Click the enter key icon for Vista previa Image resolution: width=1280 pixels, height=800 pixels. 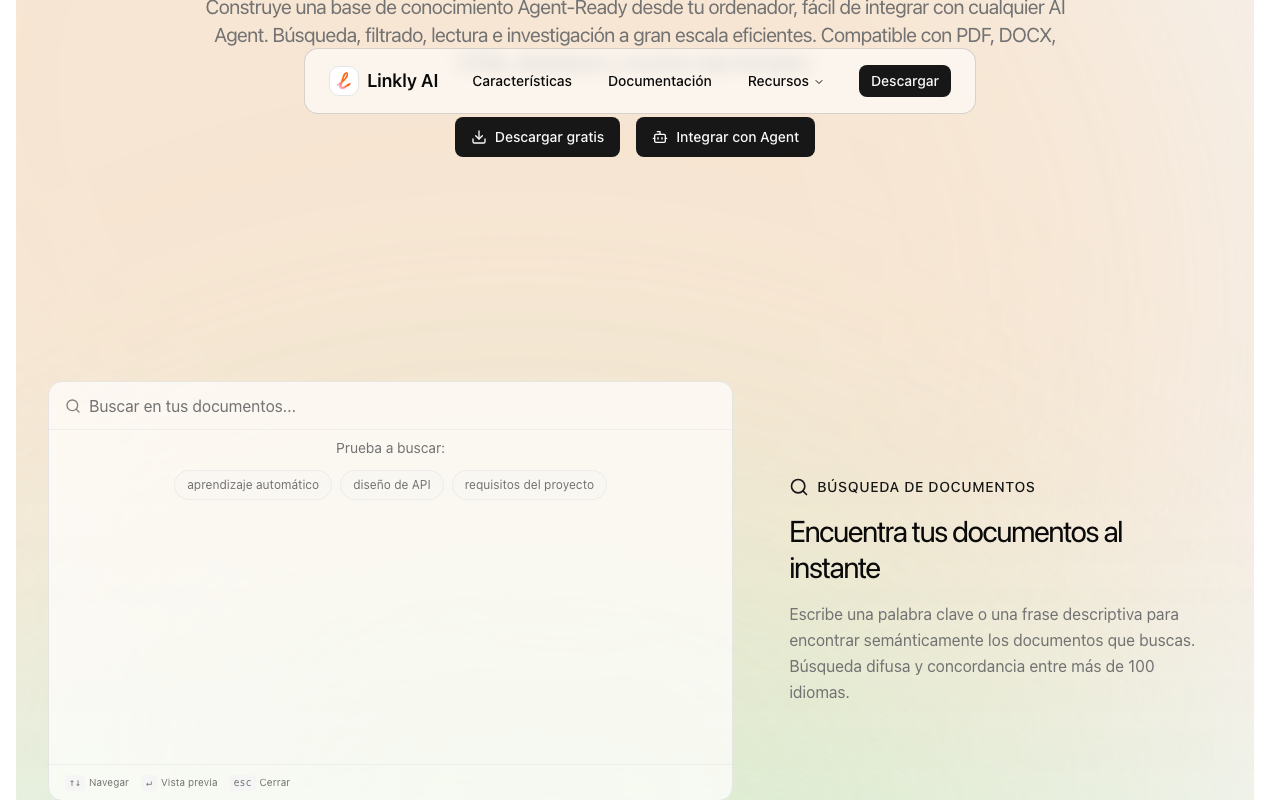point(149,783)
